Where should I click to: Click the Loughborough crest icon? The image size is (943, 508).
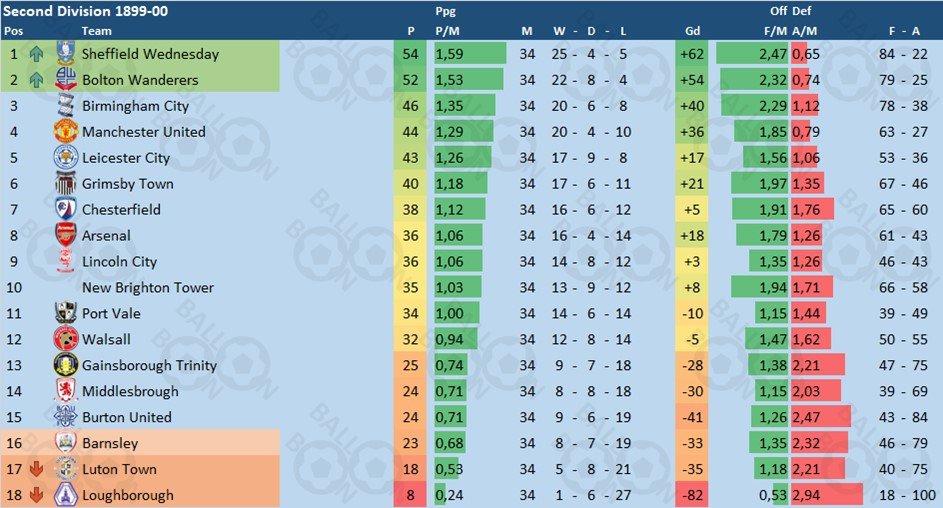(x=66, y=495)
